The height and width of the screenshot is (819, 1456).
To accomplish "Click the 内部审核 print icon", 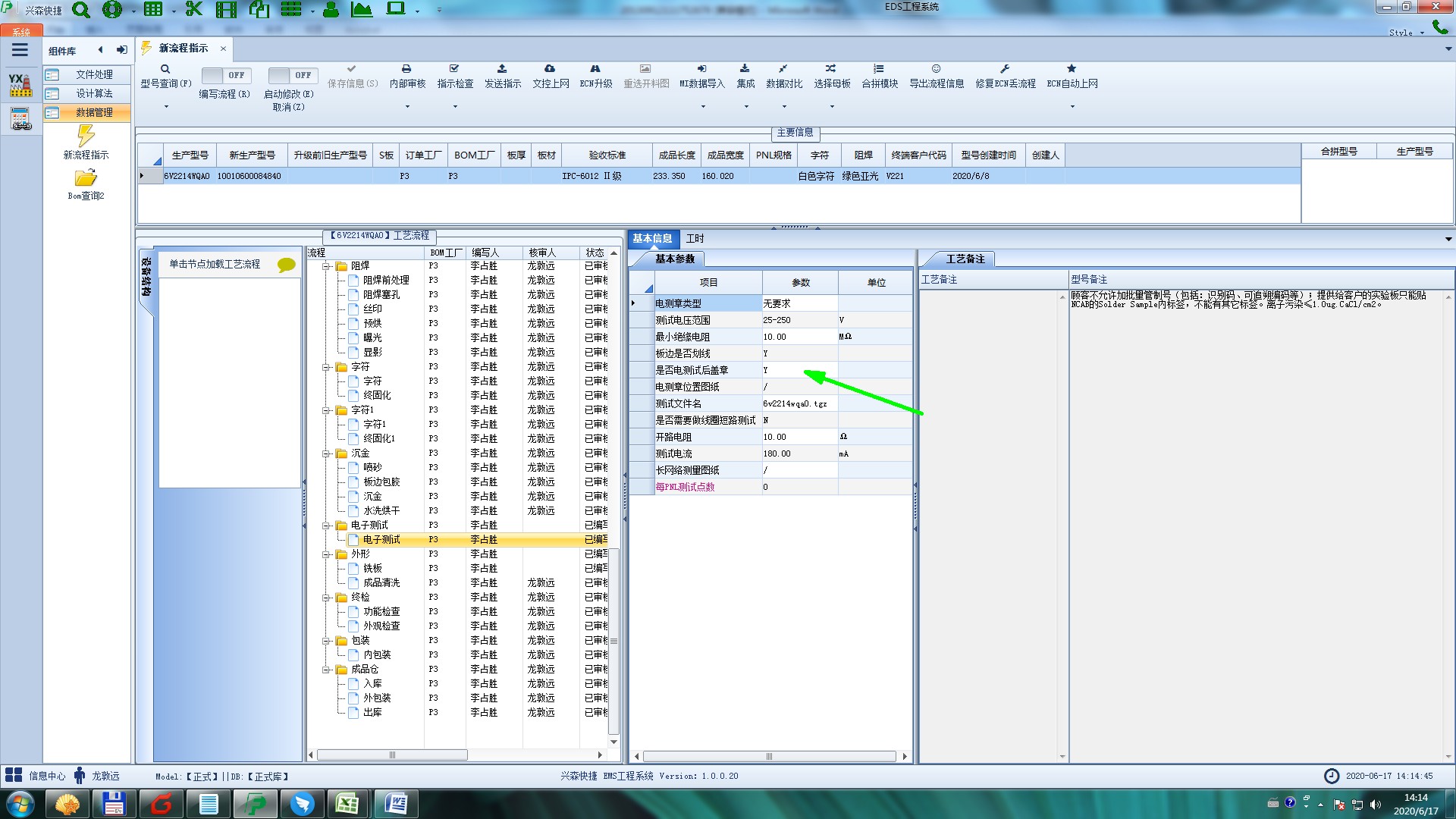I will click(406, 69).
